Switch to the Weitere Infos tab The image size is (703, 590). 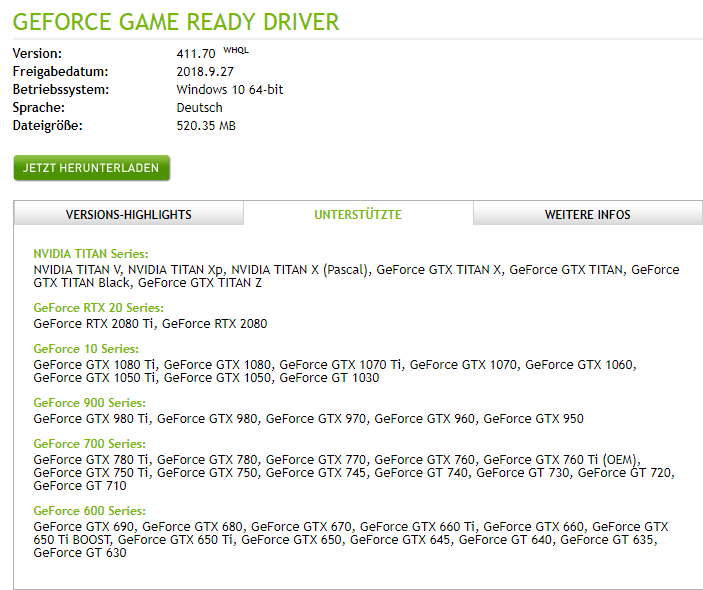click(x=587, y=214)
